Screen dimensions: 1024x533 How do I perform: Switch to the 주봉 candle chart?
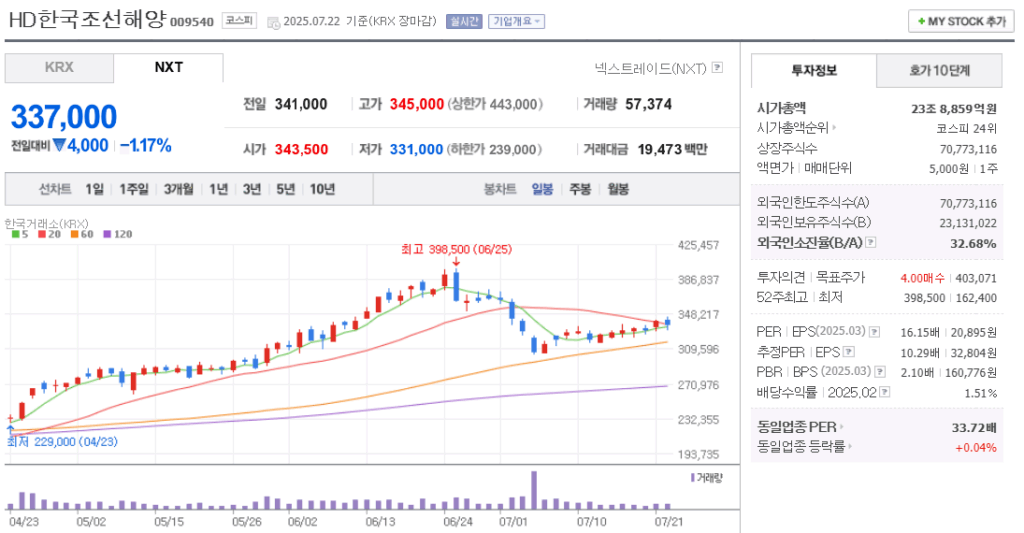[580, 189]
